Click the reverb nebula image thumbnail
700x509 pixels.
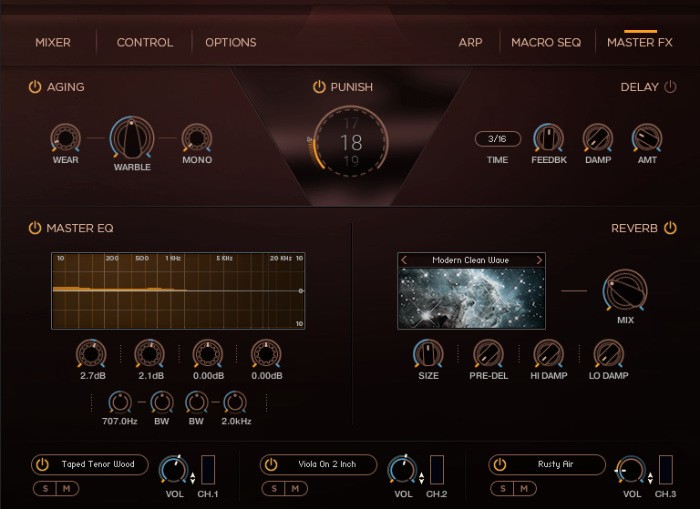(x=471, y=297)
